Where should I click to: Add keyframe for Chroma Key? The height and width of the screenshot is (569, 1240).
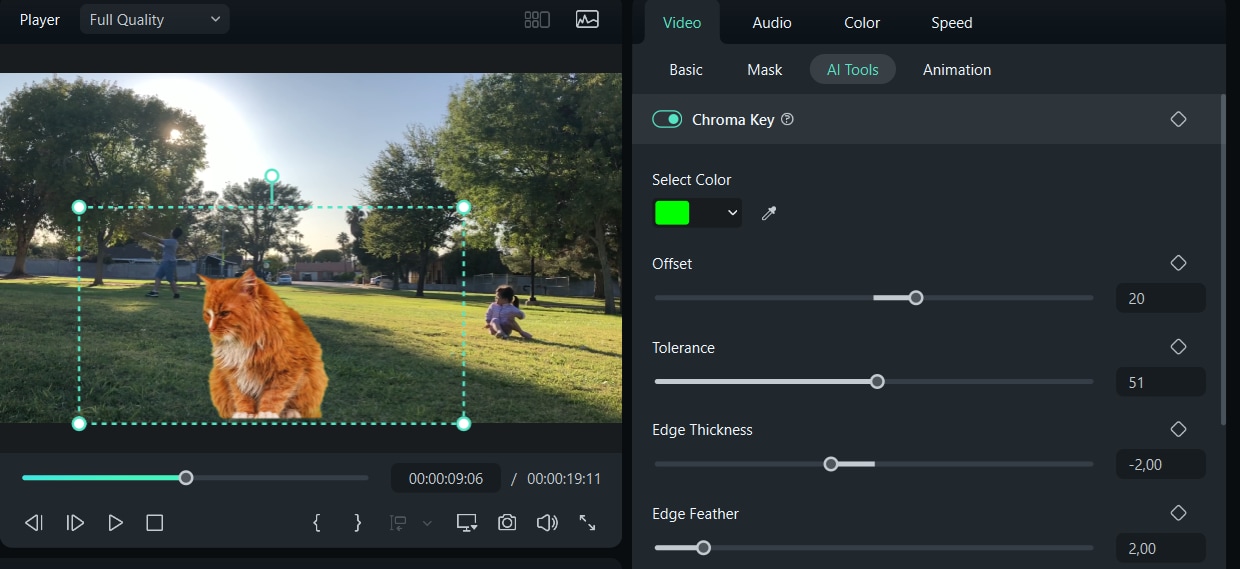pyautogui.click(x=1178, y=119)
